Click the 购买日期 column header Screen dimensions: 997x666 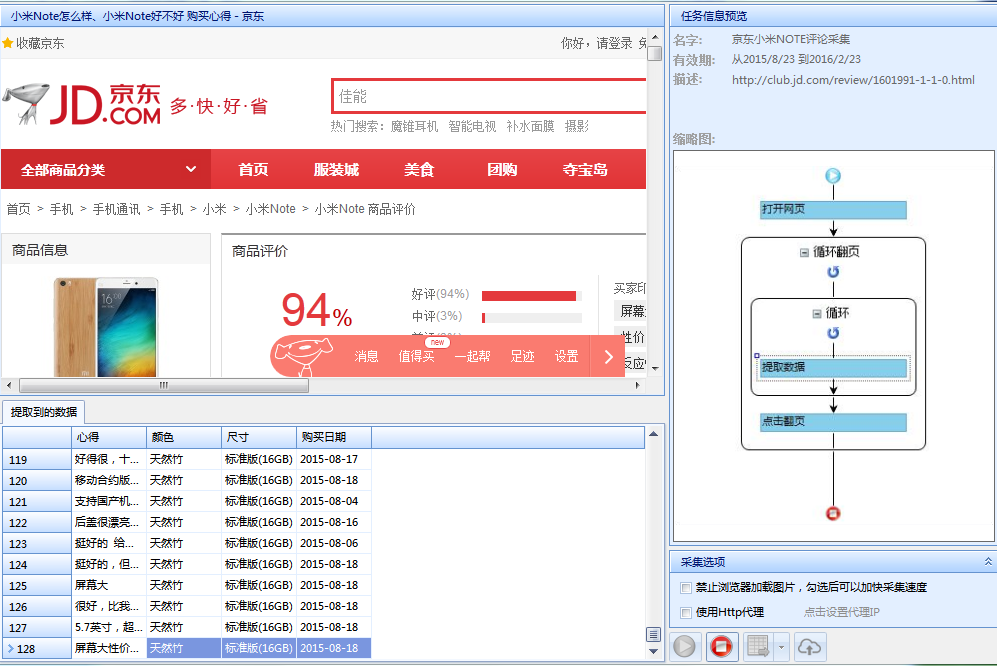pos(334,437)
